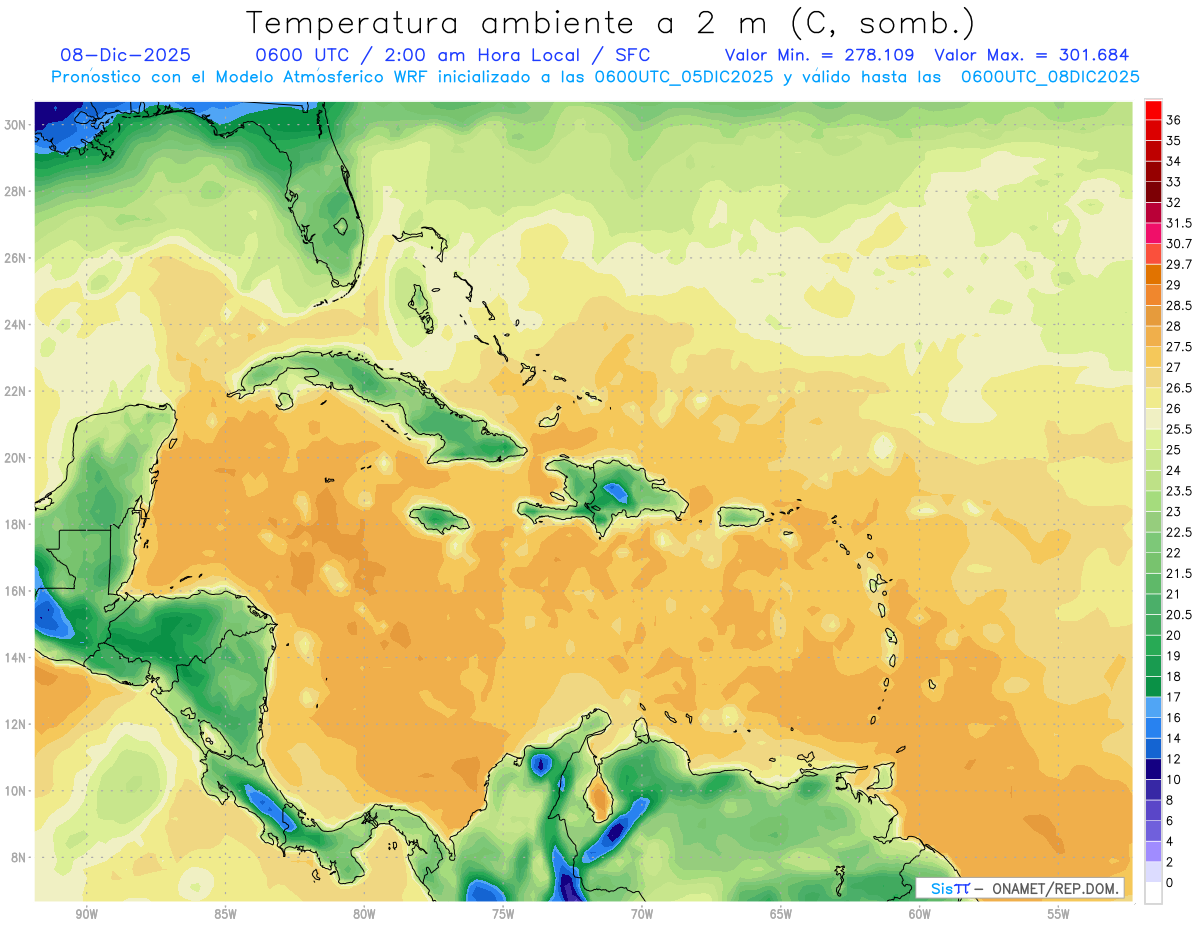
Task: Click the 28.5 label on the color scale
Action: 1179,305
